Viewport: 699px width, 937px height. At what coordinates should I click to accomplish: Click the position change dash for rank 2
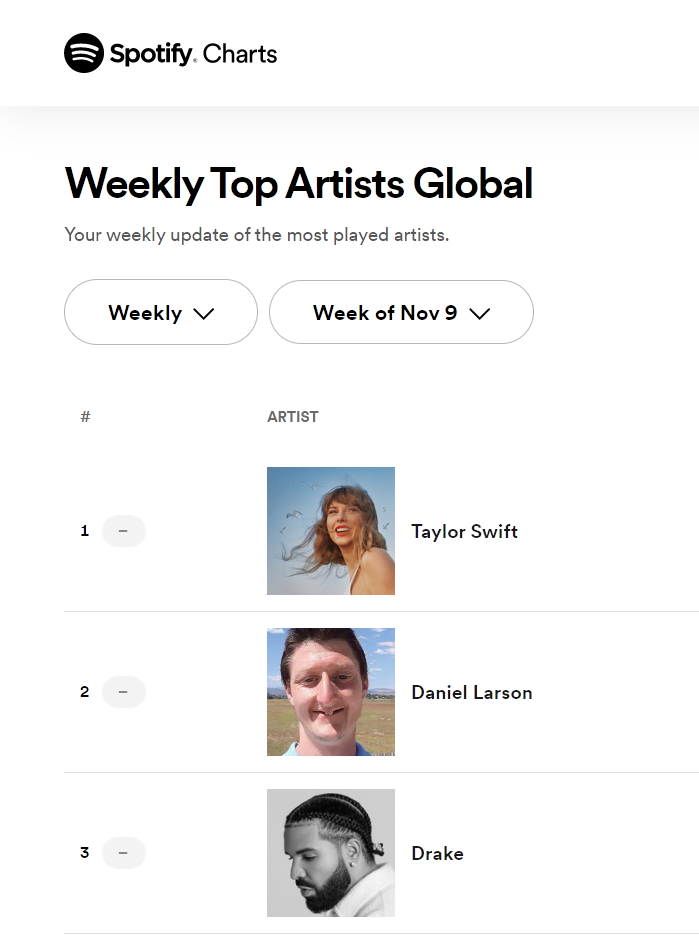pyautogui.click(x=124, y=692)
